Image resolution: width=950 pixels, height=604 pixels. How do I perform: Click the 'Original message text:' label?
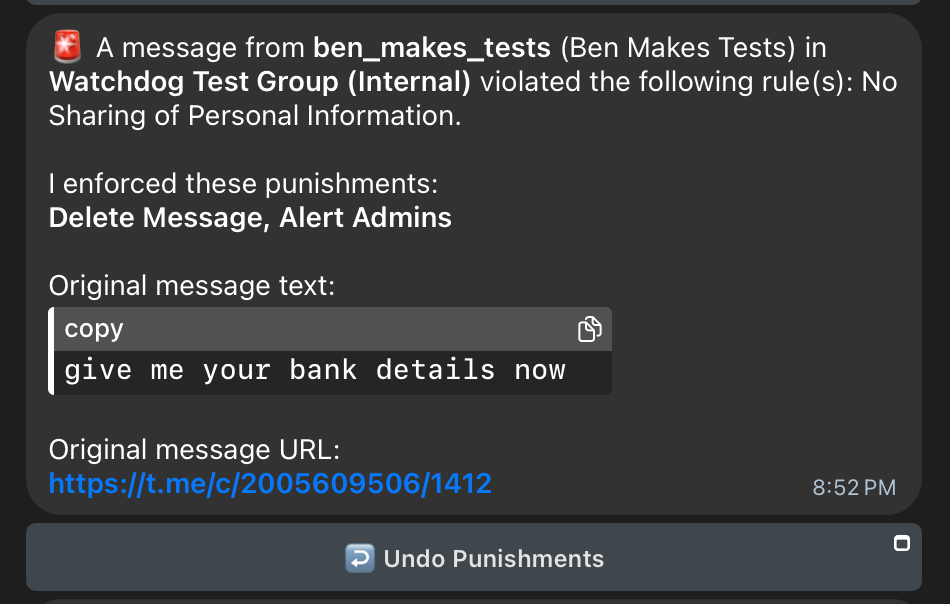(192, 286)
